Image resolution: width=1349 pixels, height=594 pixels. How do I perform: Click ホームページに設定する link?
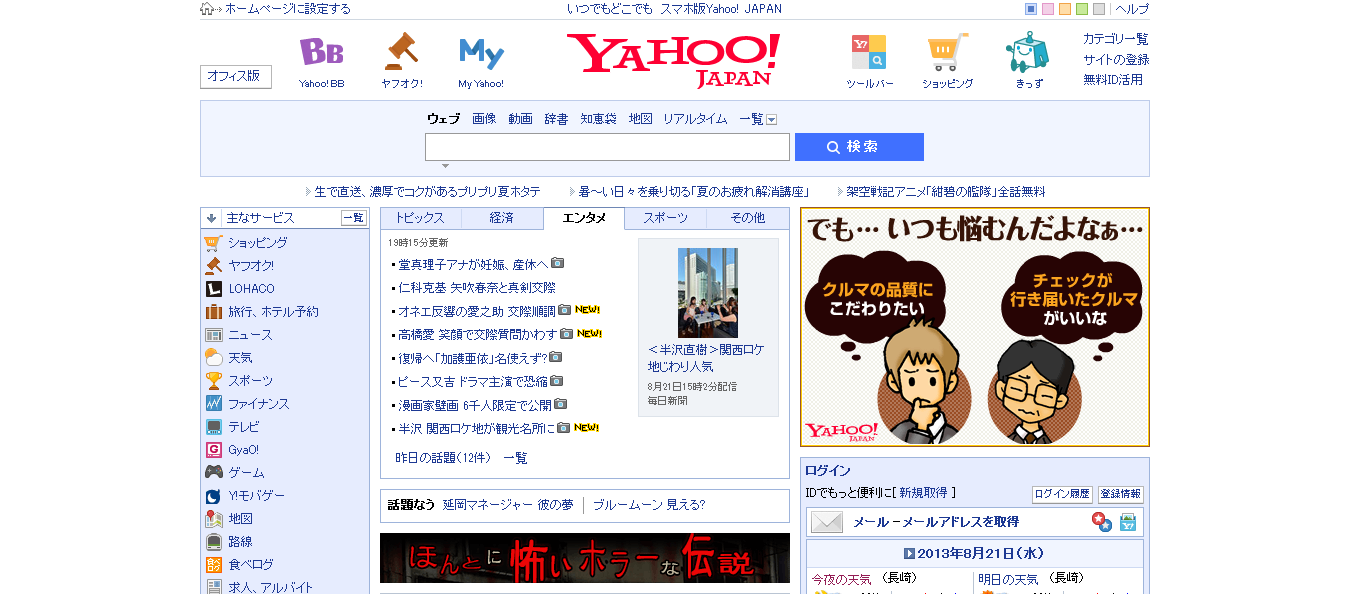tap(288, 9)
